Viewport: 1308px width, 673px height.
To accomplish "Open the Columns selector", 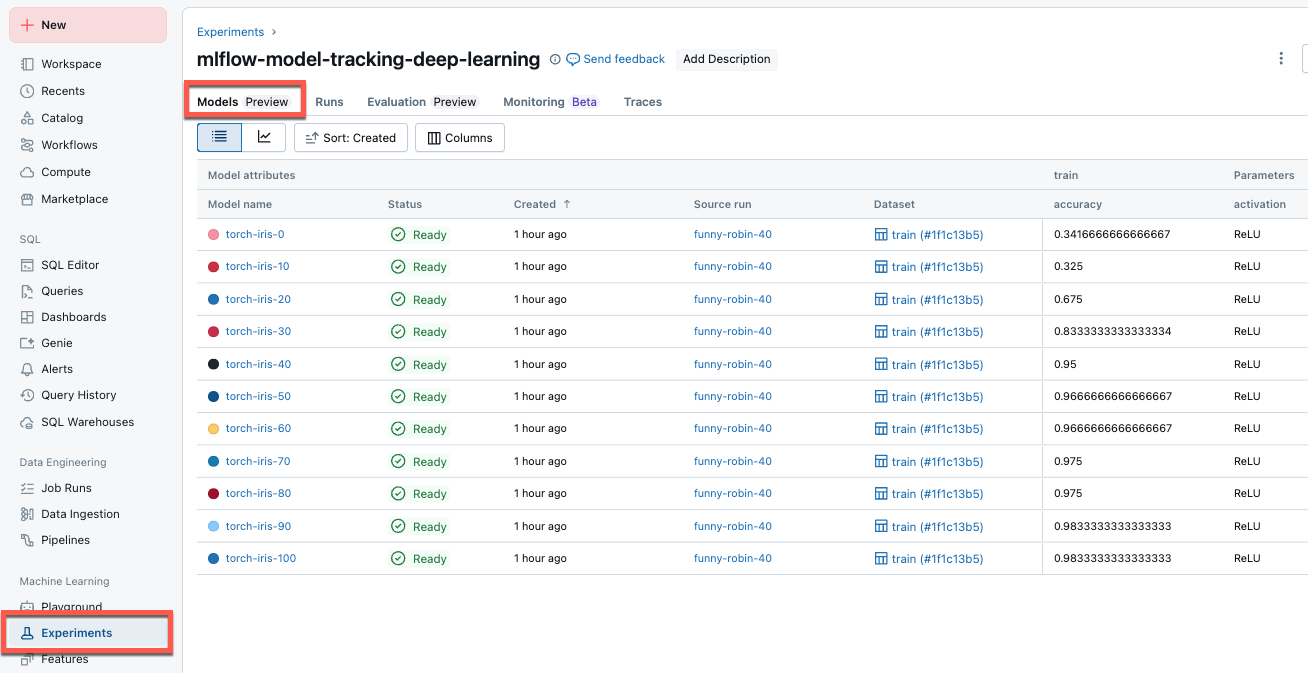I will pos(460,138).
